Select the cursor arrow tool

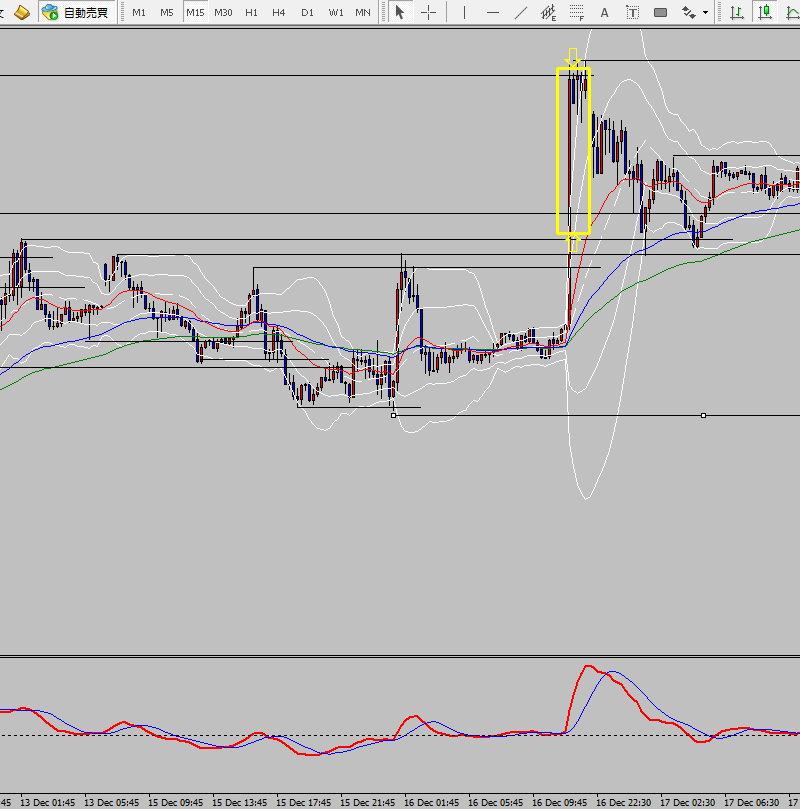pyautogui.click(x=400, y=12)
